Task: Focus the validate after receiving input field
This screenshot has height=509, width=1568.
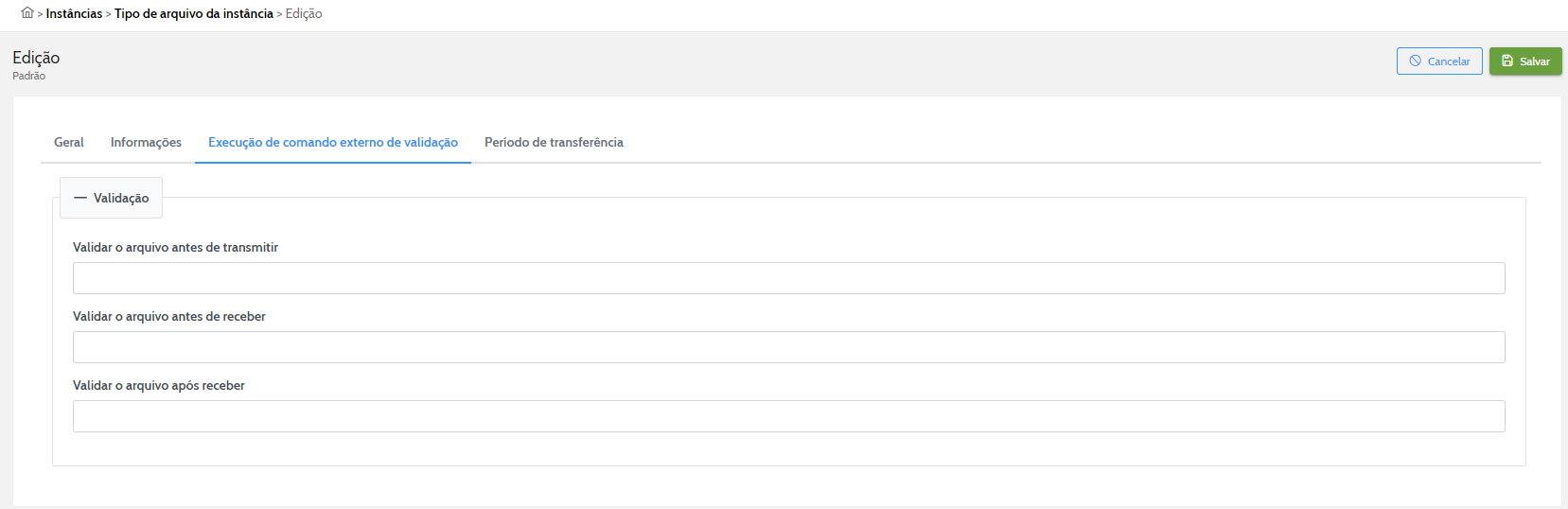Action: (x=788, y=416)
